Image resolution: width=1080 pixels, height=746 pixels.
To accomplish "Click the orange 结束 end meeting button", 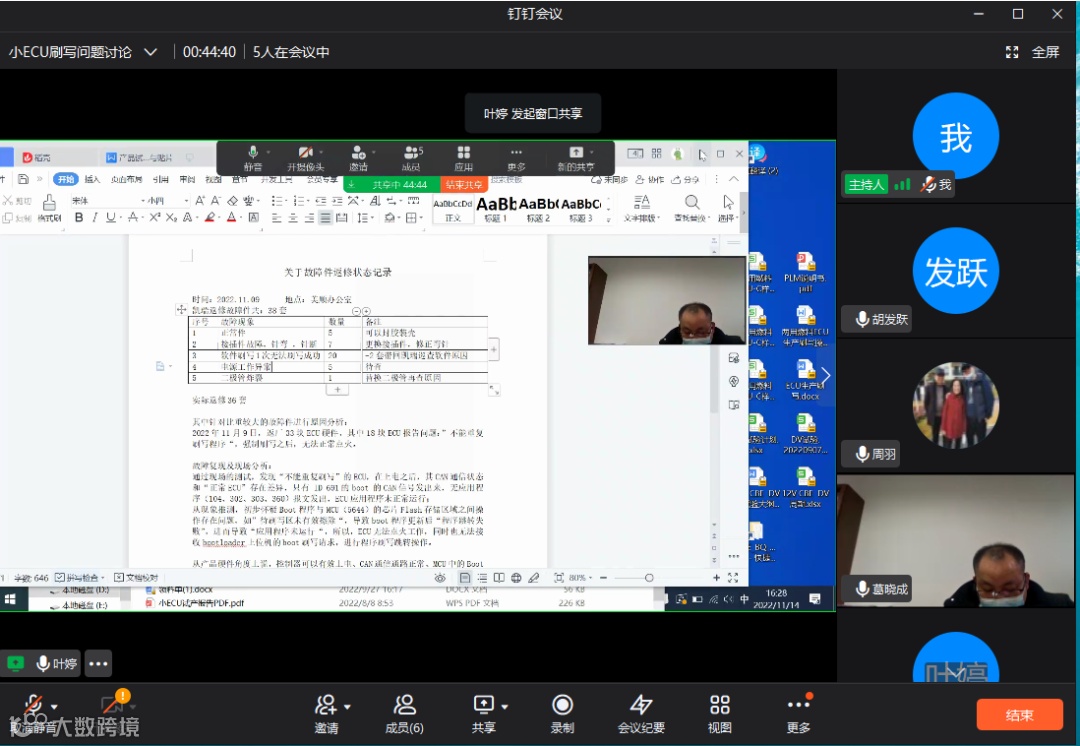I will pyautogui.click(x=1019, y=715).
